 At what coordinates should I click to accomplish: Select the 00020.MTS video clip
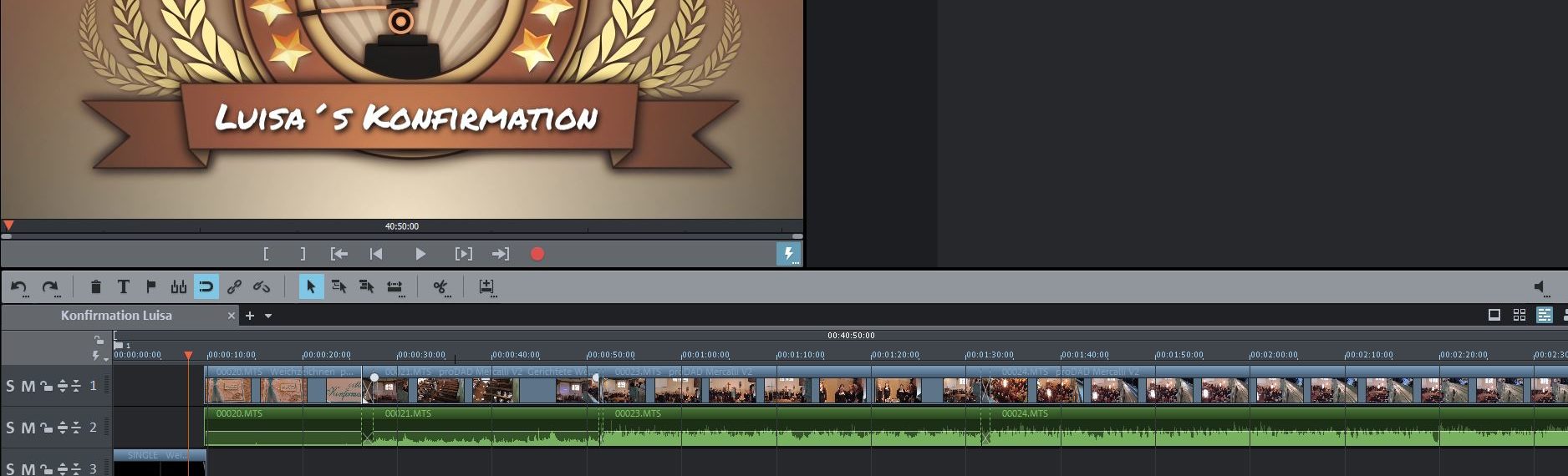point(283,386)
